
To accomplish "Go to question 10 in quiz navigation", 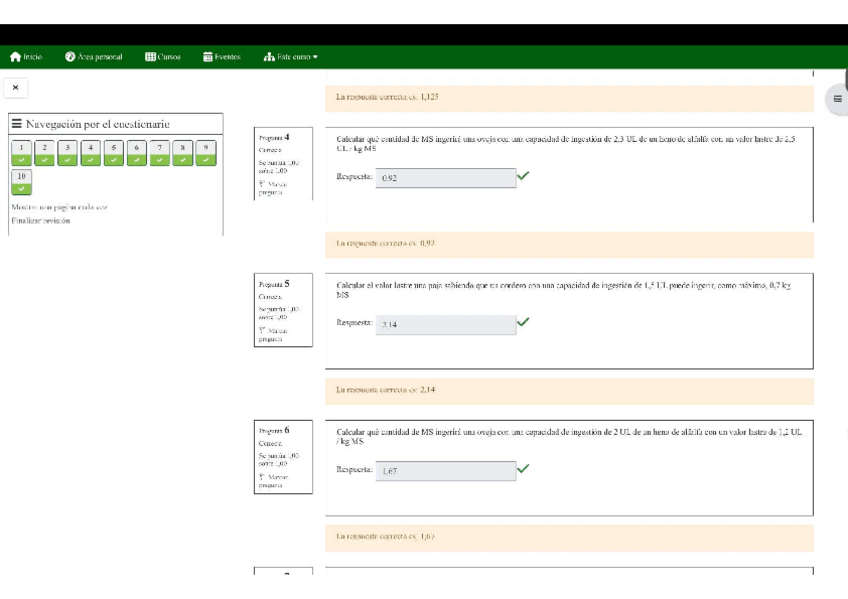I will [x=21, y=181].
